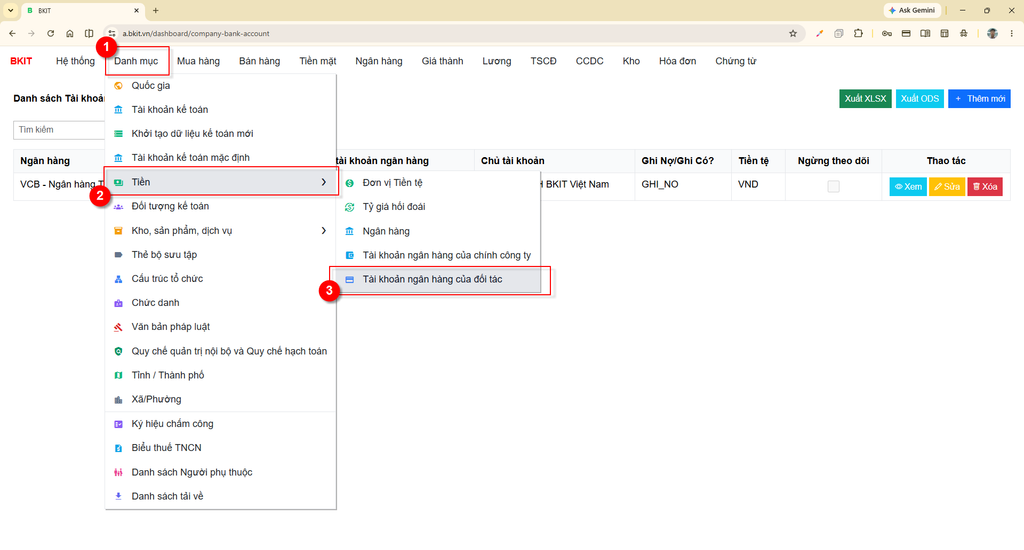The width and height of the screenshot is (1024, 550).
Task: Click the partner bank account card icon
Action: [x=349, y=280]
